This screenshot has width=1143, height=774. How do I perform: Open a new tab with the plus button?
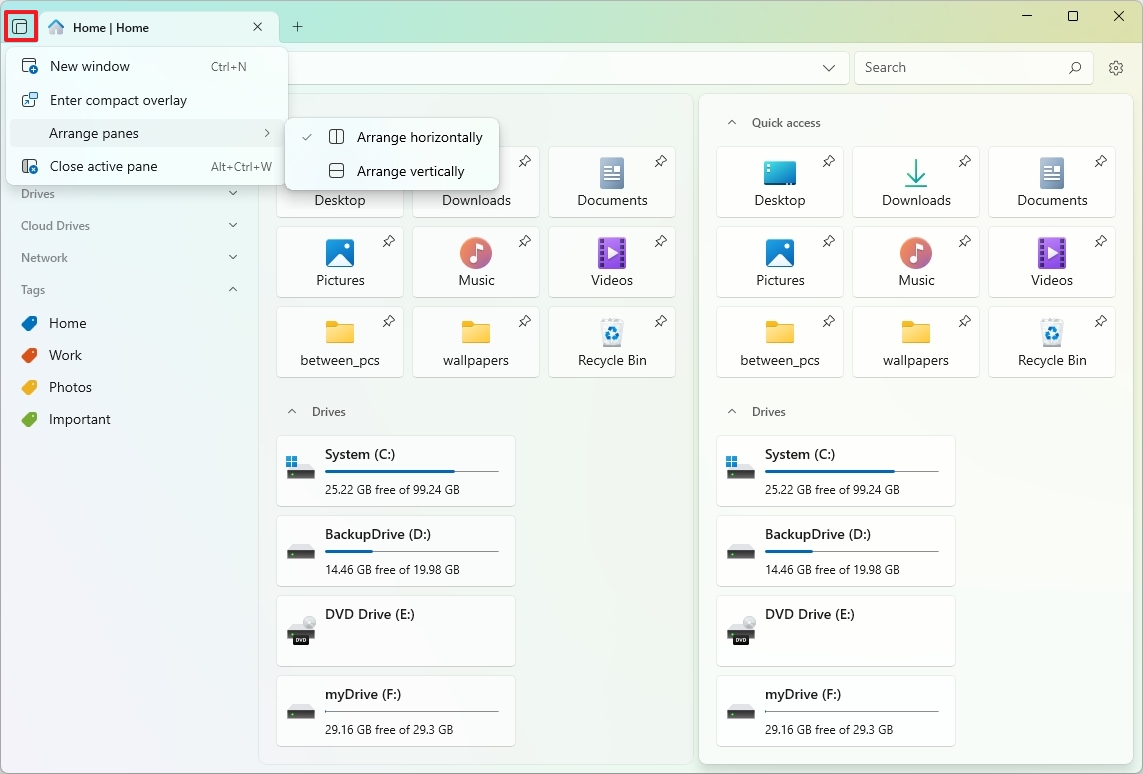(297, 27)
